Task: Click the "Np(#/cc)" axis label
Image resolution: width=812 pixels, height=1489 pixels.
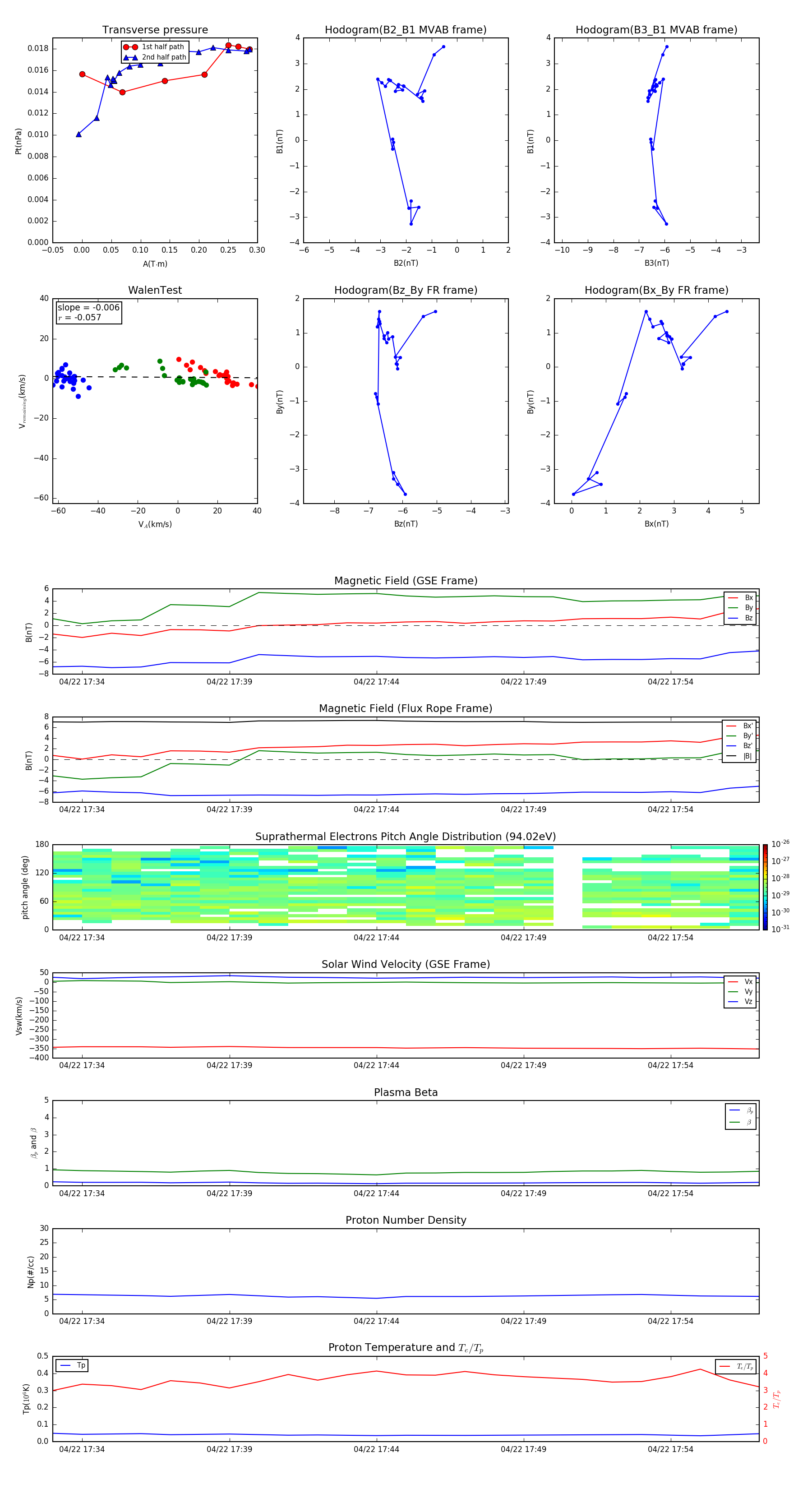Action: tap(31, 1272)
